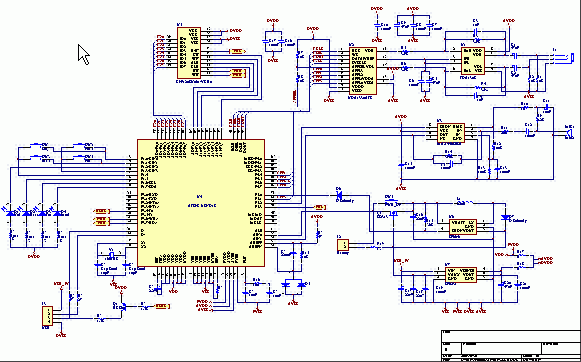Click the headphone amplifier IC at top right
Image resolution: width=581 pixels, height=362 pixels.
pyautogui.click(x=473, y=60)
